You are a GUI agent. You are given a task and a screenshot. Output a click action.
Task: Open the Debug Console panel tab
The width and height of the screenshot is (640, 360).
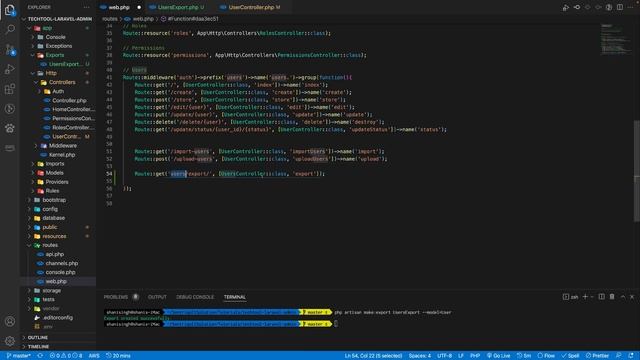click(x=195, y=297)
